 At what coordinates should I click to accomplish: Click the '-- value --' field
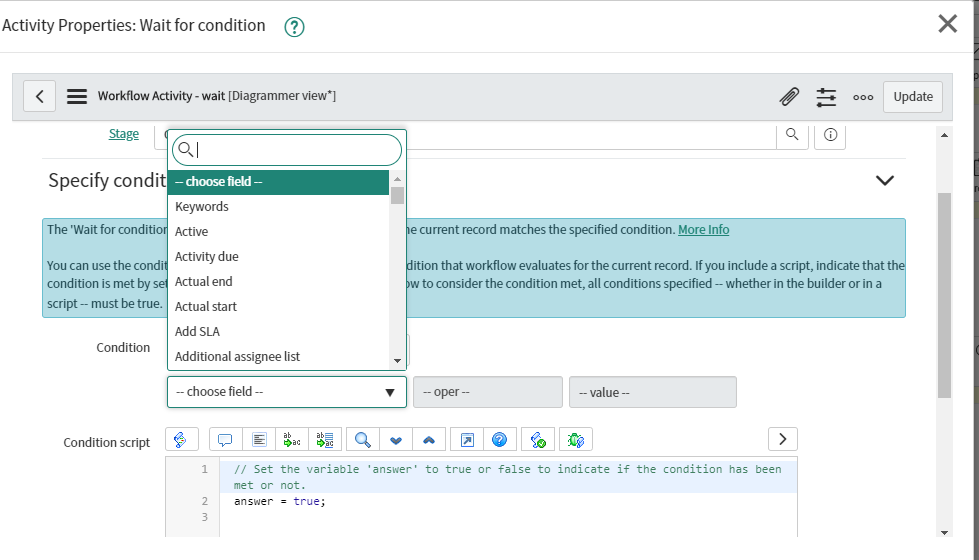click(x=652, y=392)
